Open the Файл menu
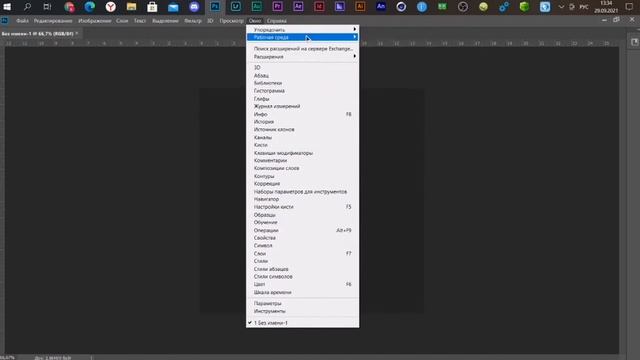The width and height of the screenshot is (640, 360). click(x=22, y=21)
